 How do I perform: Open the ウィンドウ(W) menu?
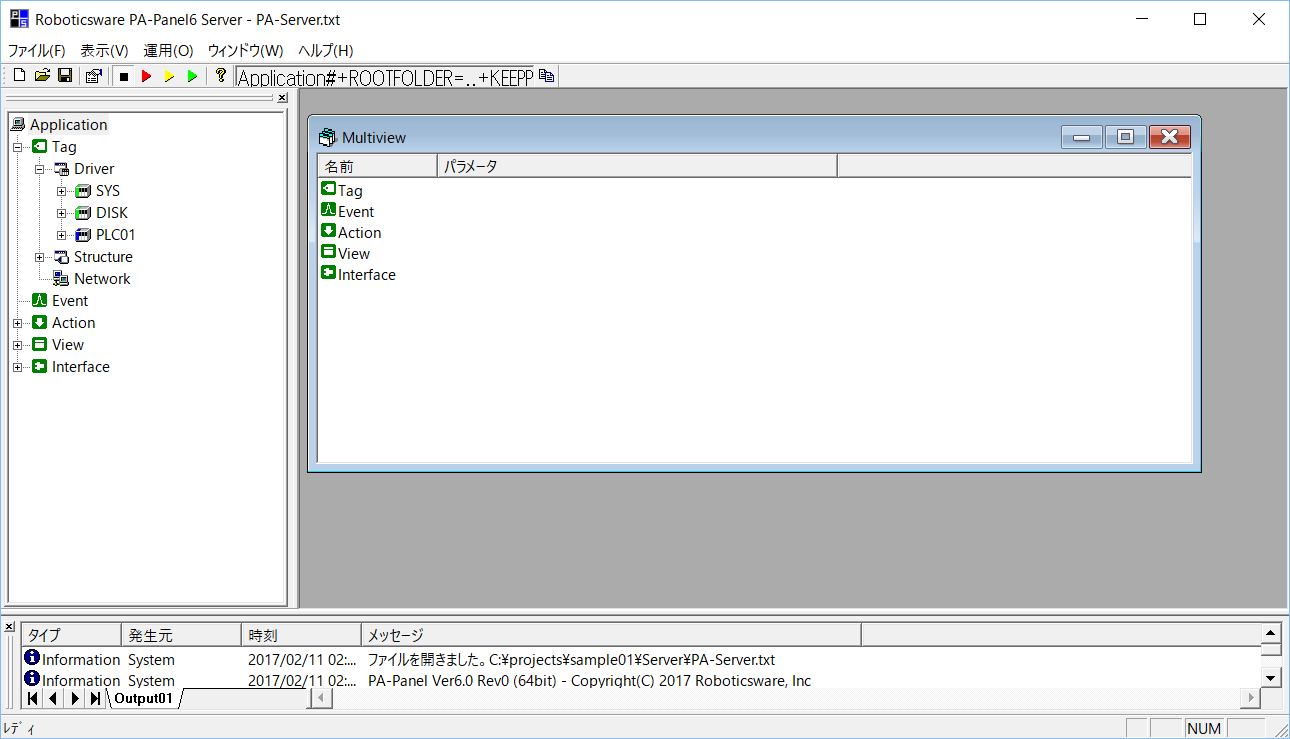[246, 51]
